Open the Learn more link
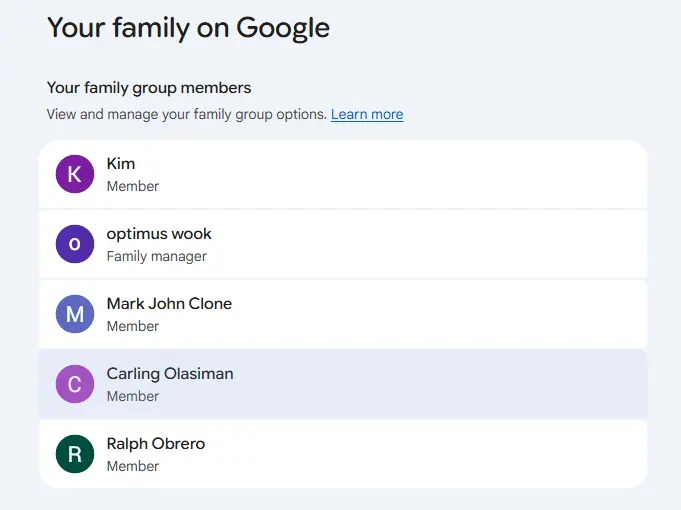This screenshot has width=681, height=510. click(x=367, y=114)
